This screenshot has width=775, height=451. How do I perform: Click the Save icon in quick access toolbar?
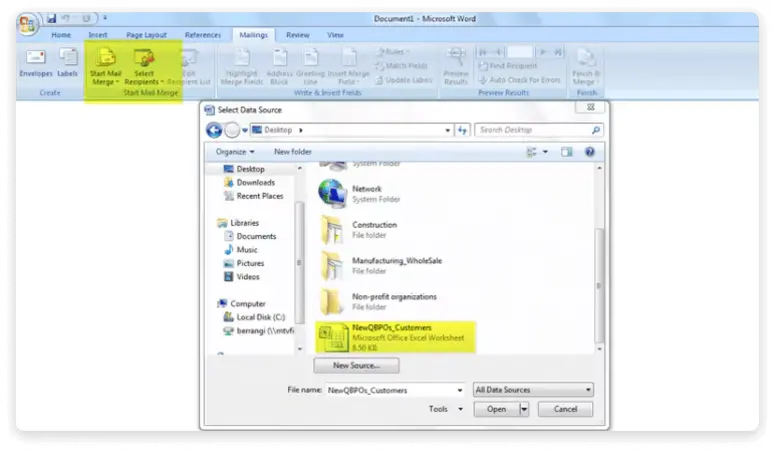pos(51,18)
